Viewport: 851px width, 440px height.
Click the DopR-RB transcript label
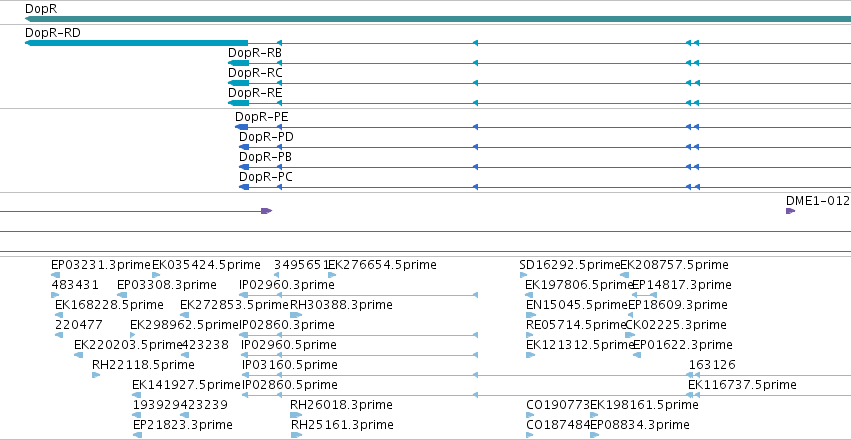coord(255,53)
